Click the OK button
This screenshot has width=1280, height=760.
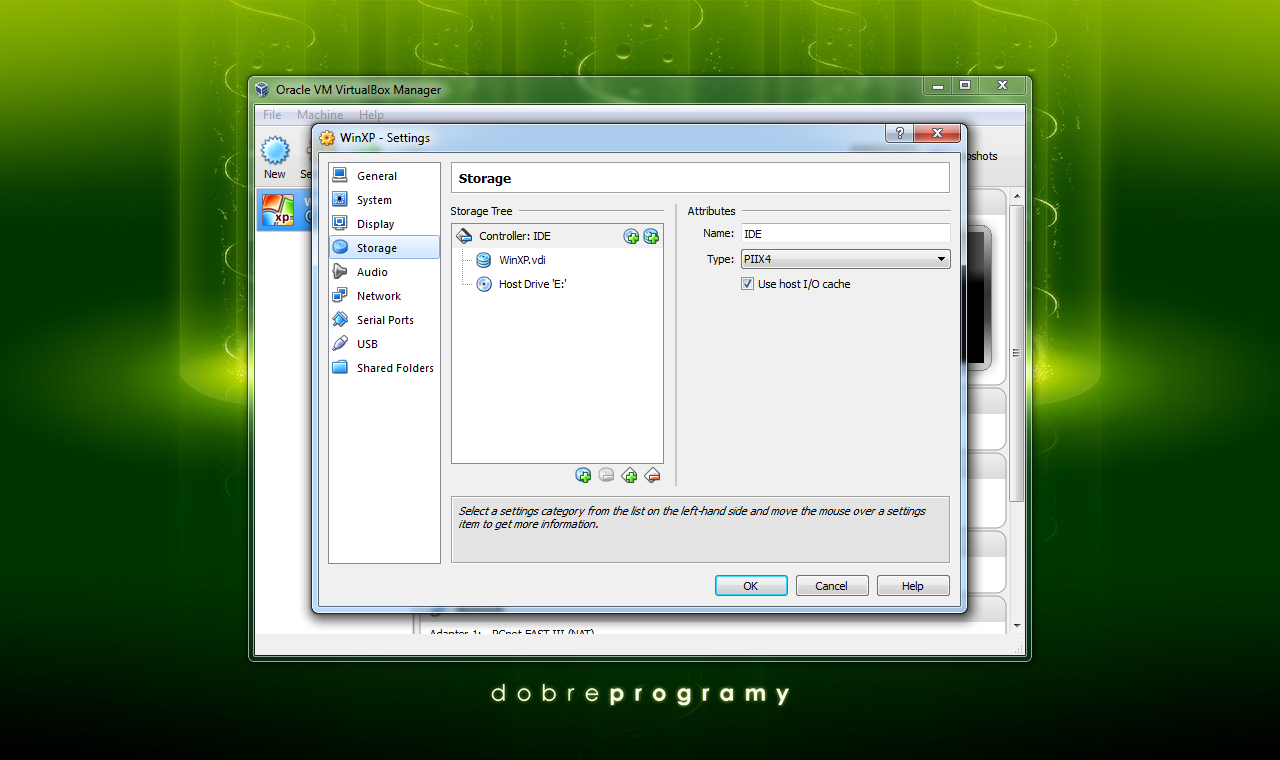point(751,586)
